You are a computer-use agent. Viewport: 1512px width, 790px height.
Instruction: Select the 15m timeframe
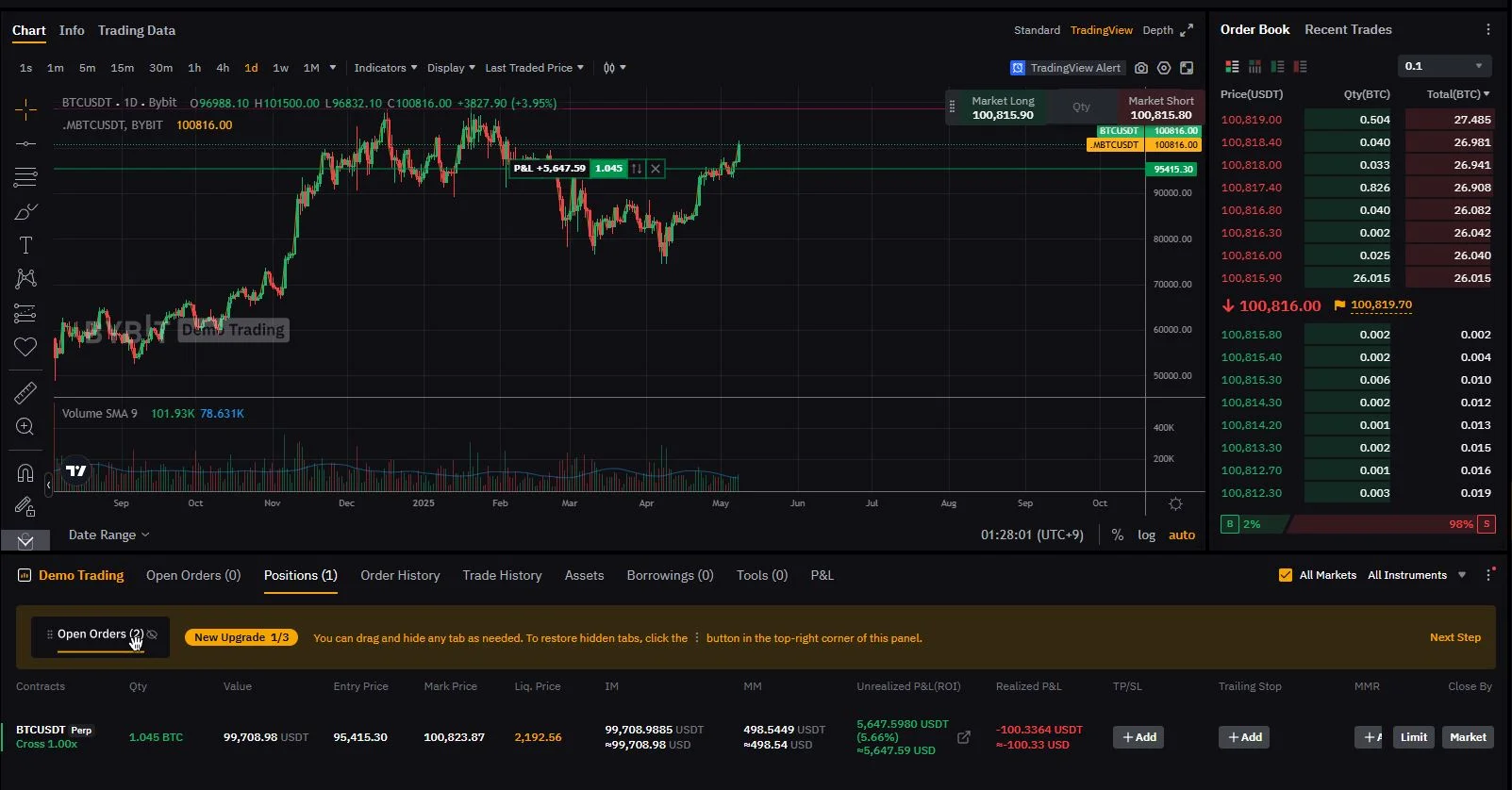coord(123,68)
